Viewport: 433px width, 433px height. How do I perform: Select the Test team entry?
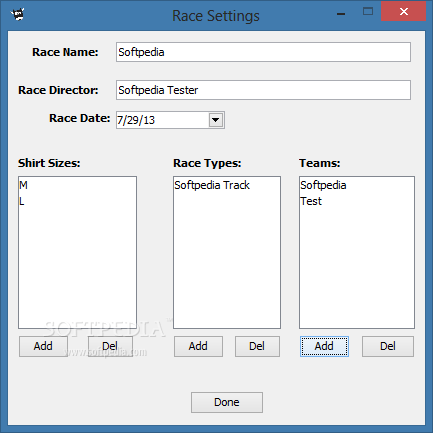click(x=311, y=201)
